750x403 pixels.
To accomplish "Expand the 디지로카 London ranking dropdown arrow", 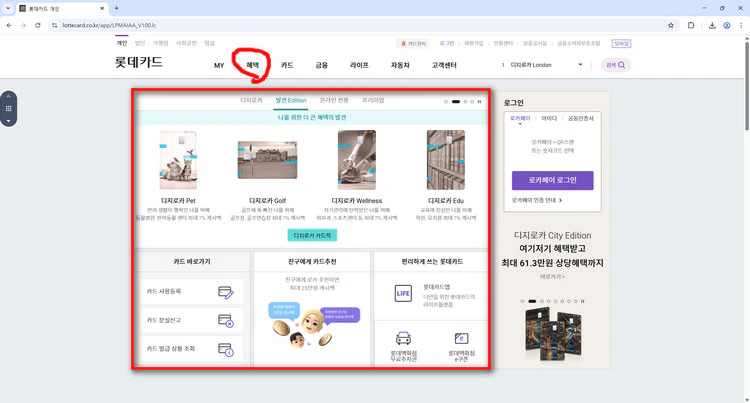I will click(x=580, y=65).
